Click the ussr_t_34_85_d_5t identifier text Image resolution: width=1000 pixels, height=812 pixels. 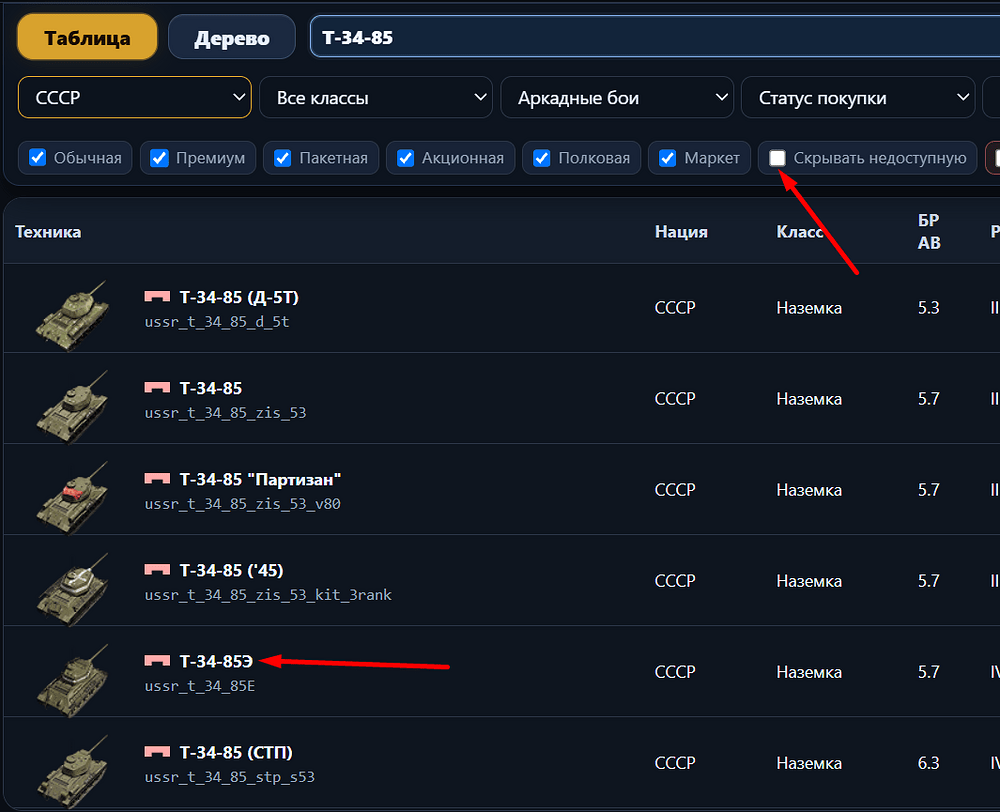tap(217, 322)
